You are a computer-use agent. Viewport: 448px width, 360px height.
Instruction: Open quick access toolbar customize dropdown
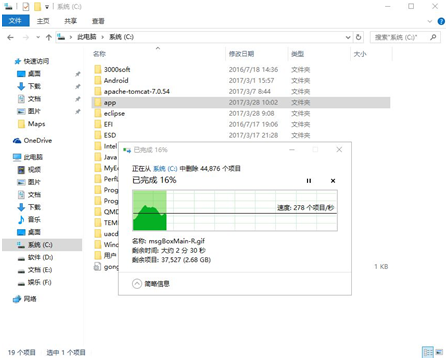pos(47,7)
